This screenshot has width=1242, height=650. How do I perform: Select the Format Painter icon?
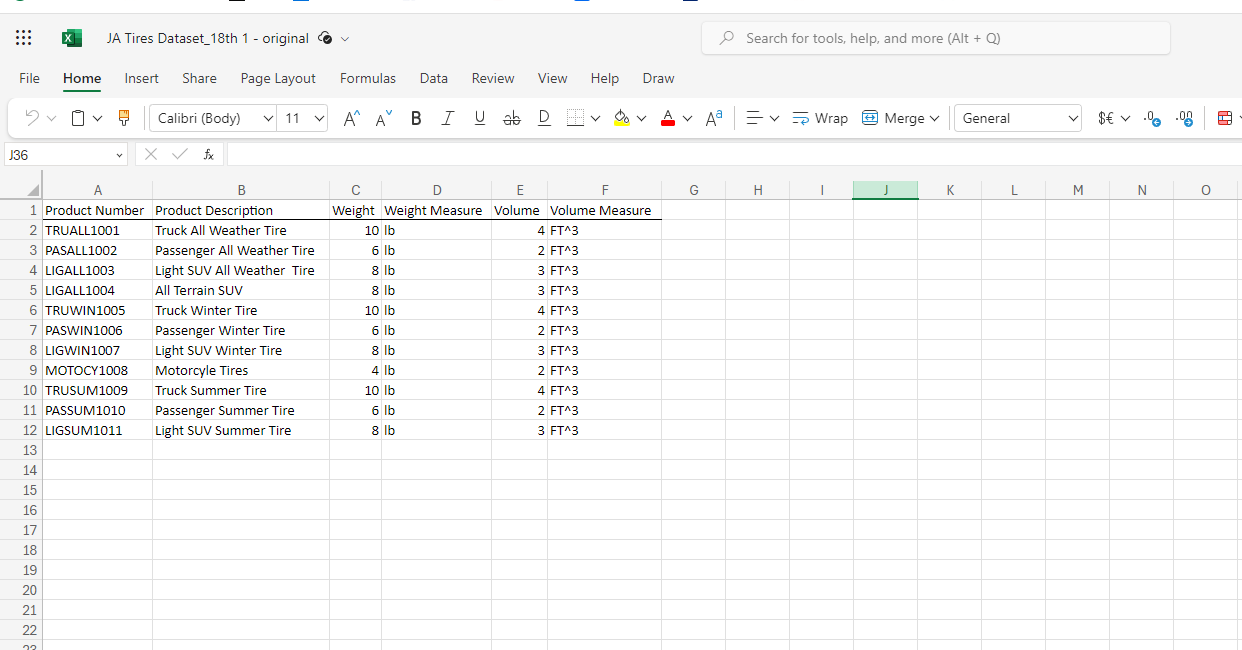point(124,118)
